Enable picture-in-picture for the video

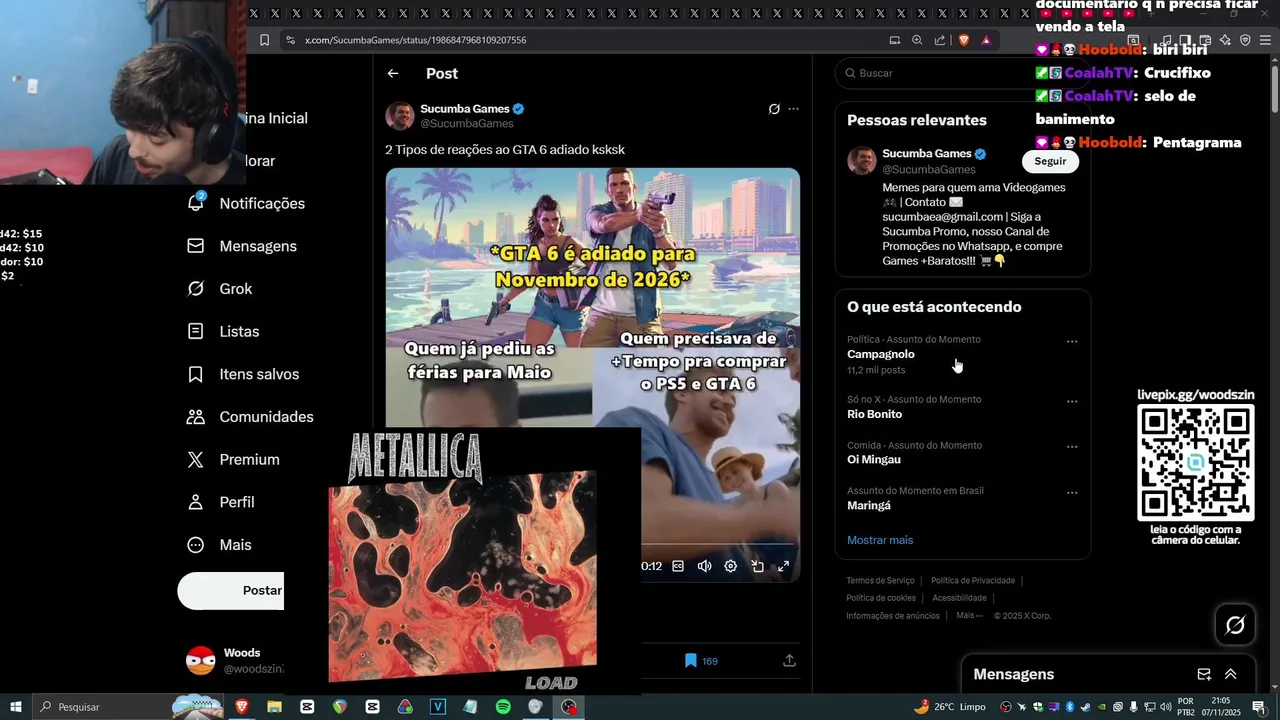tap(758, 566)
